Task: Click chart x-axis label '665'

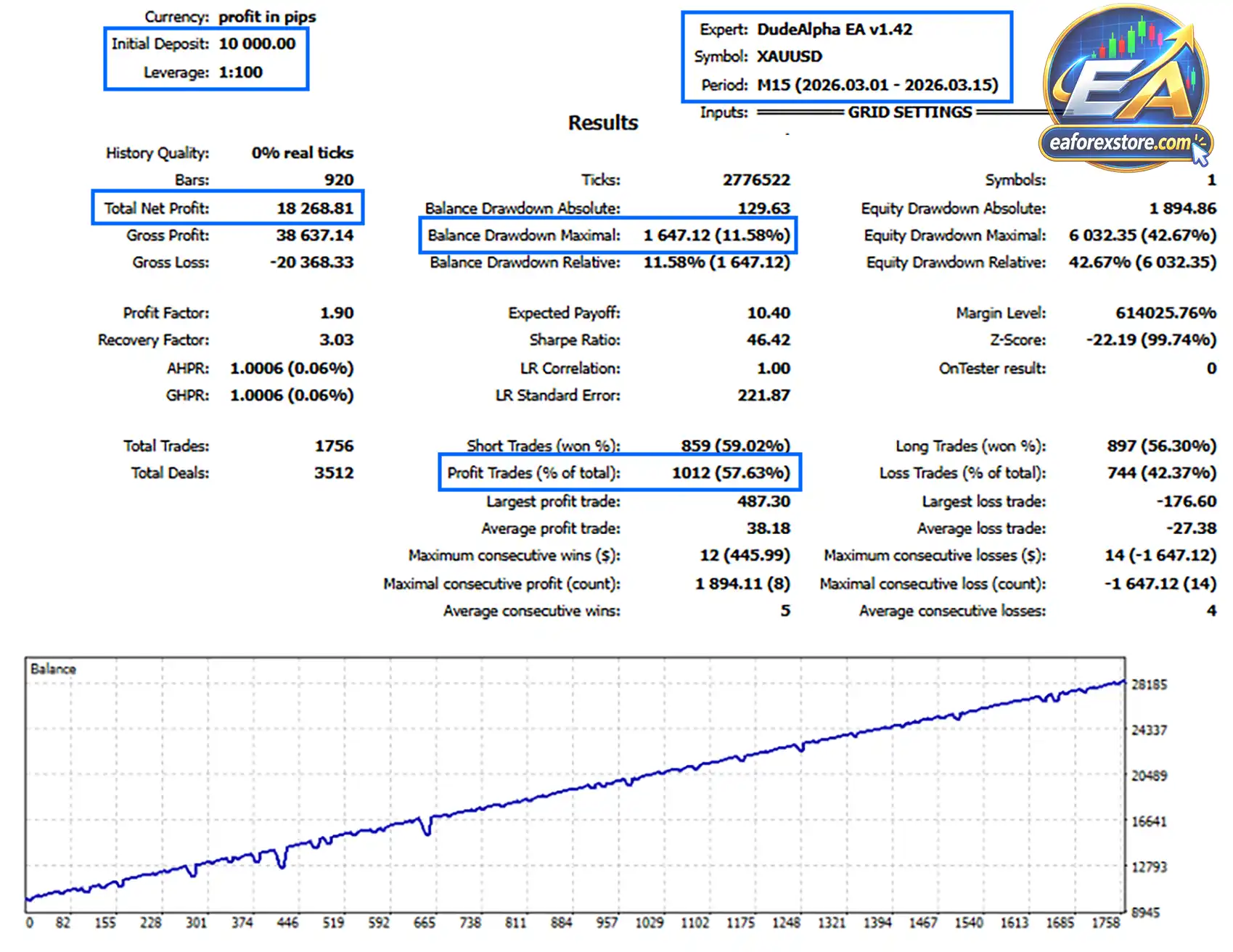Action: tap(424, 923)
